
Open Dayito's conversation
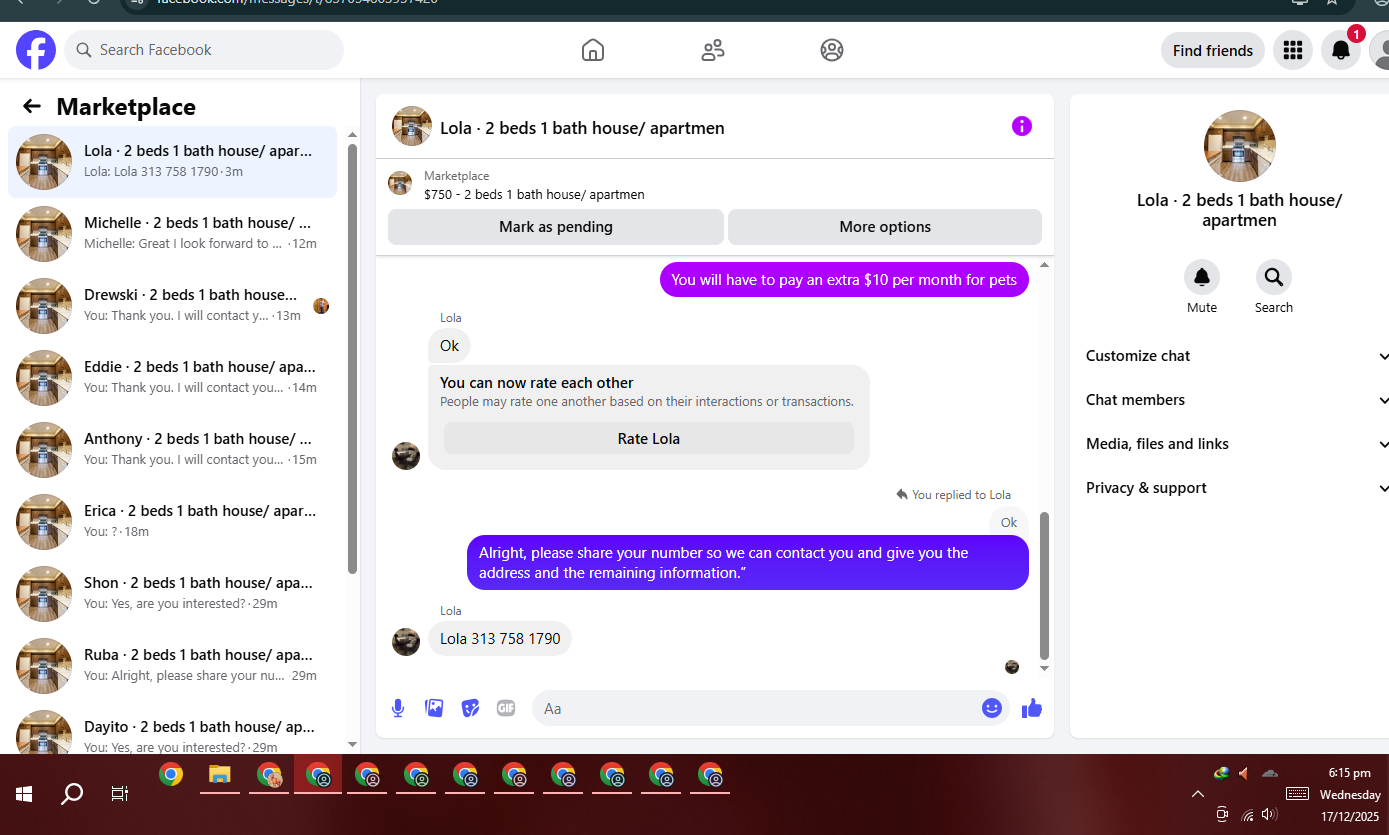click(172, 728)
